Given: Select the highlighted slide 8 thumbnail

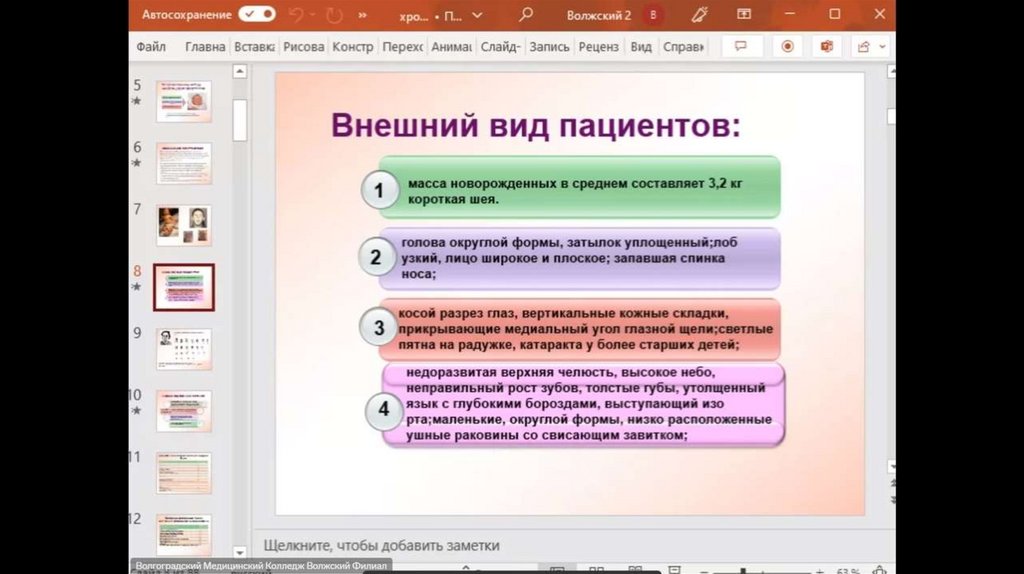Looking at the screenshot, I should [x=184, y=287].
